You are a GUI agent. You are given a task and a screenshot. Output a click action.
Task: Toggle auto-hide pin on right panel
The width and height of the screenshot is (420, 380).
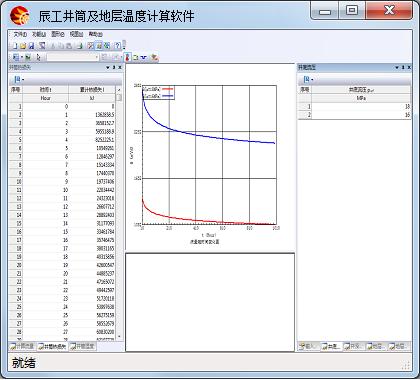click(x=403, y=67)
